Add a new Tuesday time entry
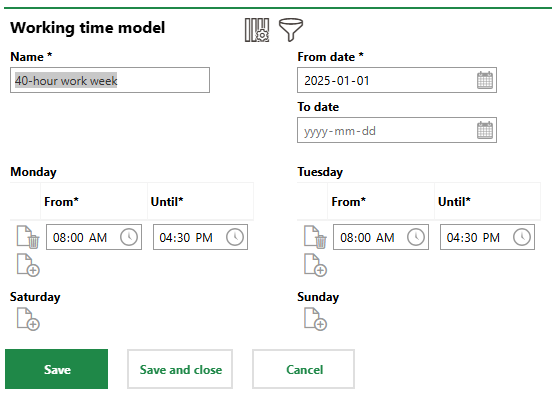Viewport: 552px width, 399px height. pos(315,265)
